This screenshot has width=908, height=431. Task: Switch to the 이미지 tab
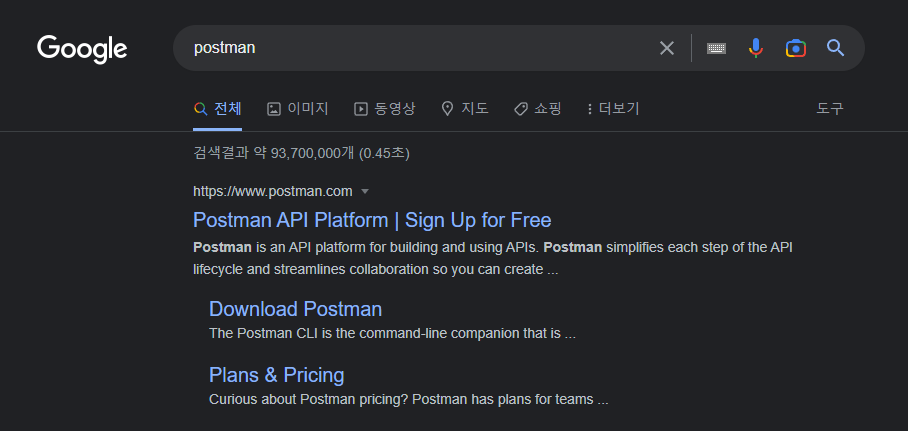[298, 109]
